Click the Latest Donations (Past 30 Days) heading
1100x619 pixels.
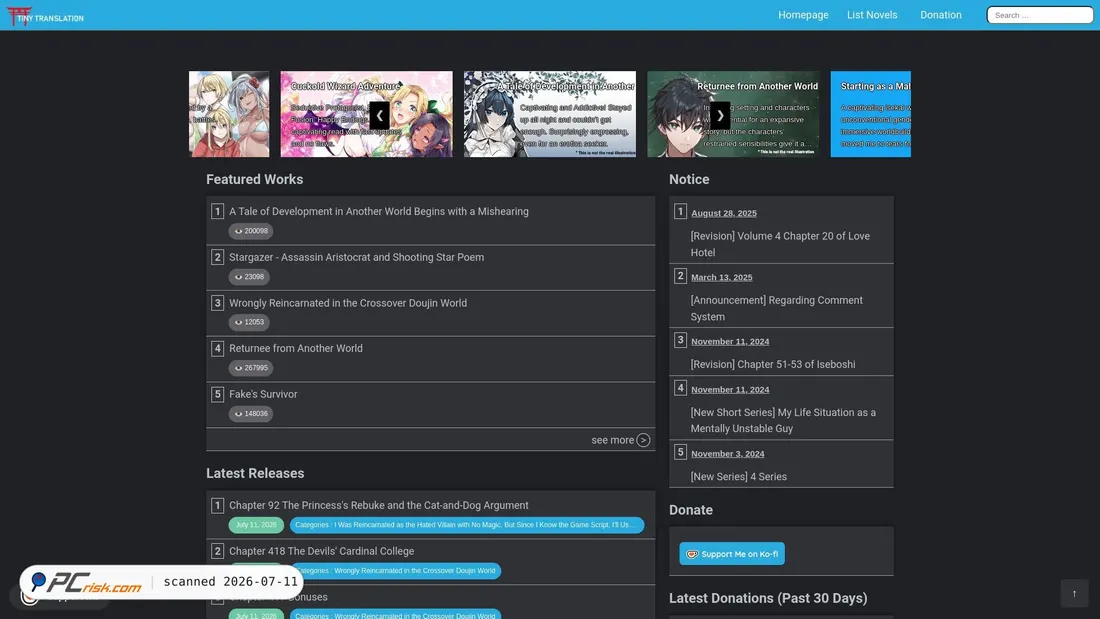pyautogui.click(x=767, y=598)
